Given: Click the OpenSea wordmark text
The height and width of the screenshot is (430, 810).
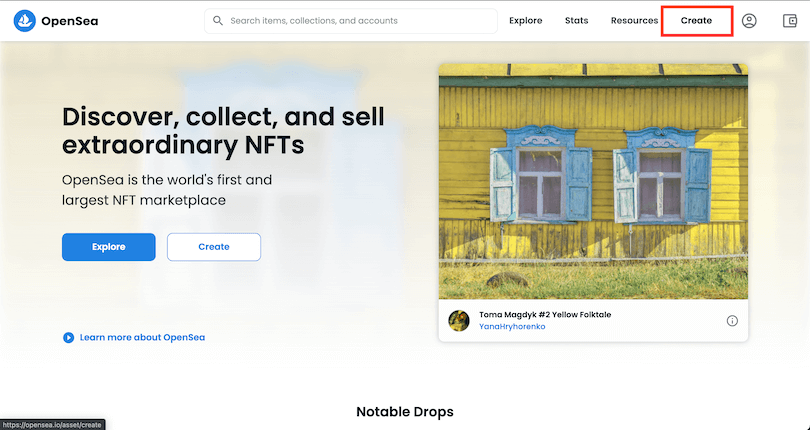Looking at the screenshot, I should point(69,21).
